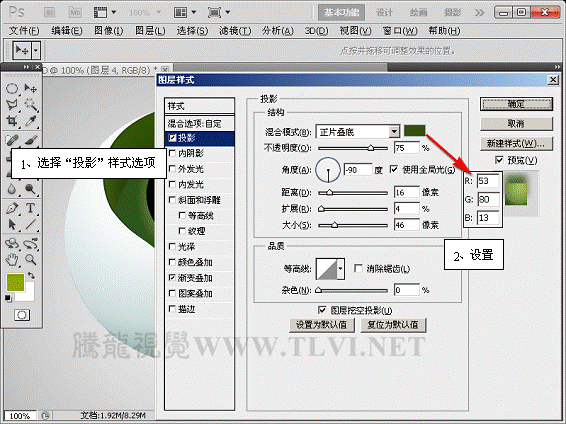Open Mini Bridge with Mb icon
This screenshot has height=424, width=566.
pos(75,12)
